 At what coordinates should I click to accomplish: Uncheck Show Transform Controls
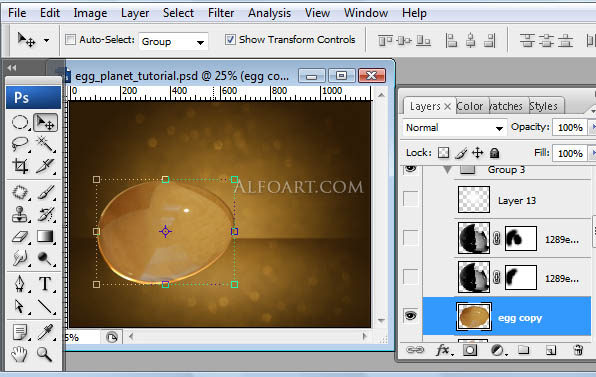[230, 40]
